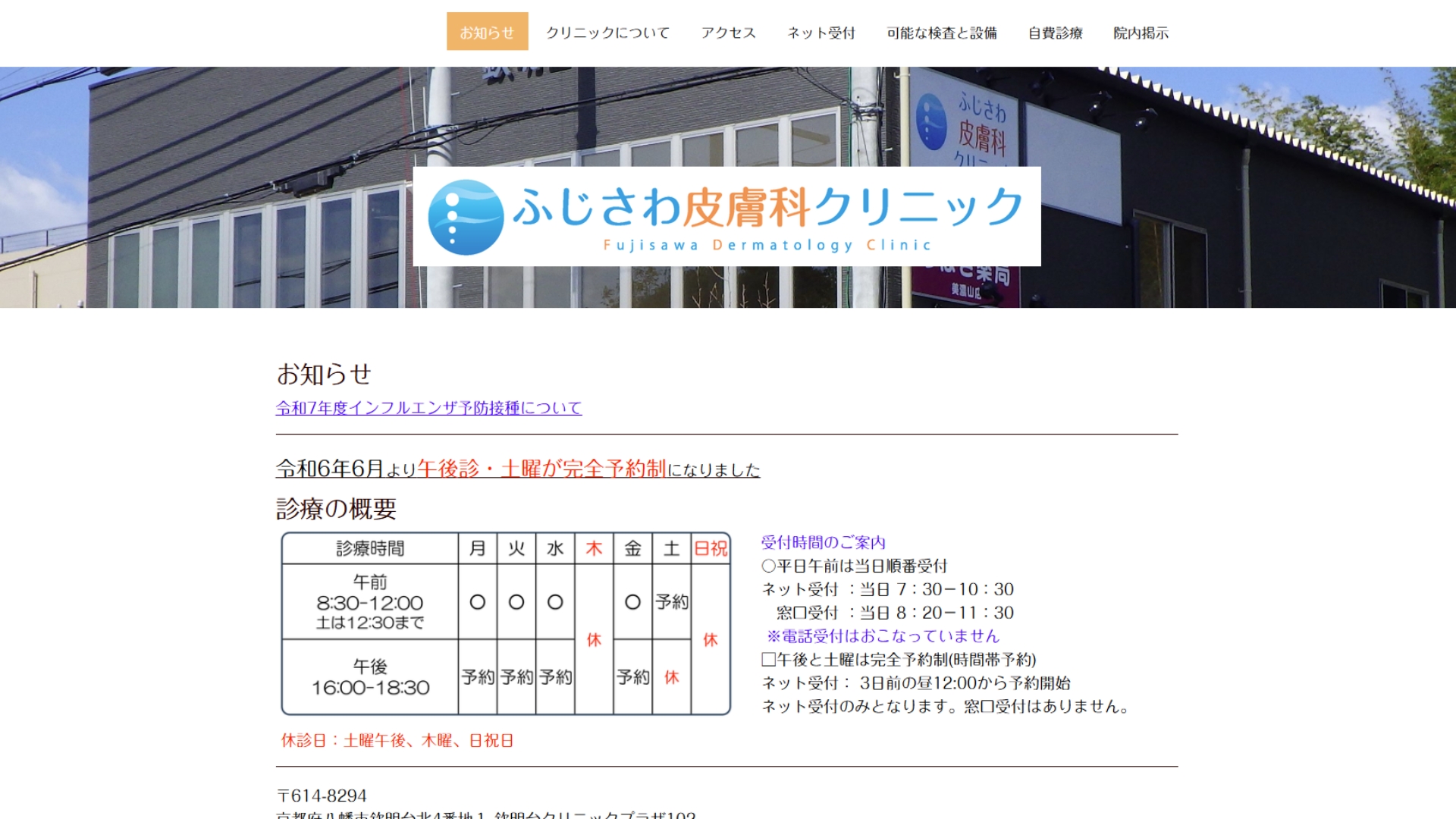Select 可能な検査と設備 in the menu

[x=941, y=33]
